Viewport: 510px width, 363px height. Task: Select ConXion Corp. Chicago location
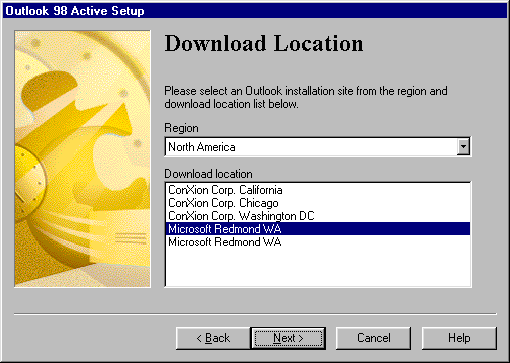point(318,203)
